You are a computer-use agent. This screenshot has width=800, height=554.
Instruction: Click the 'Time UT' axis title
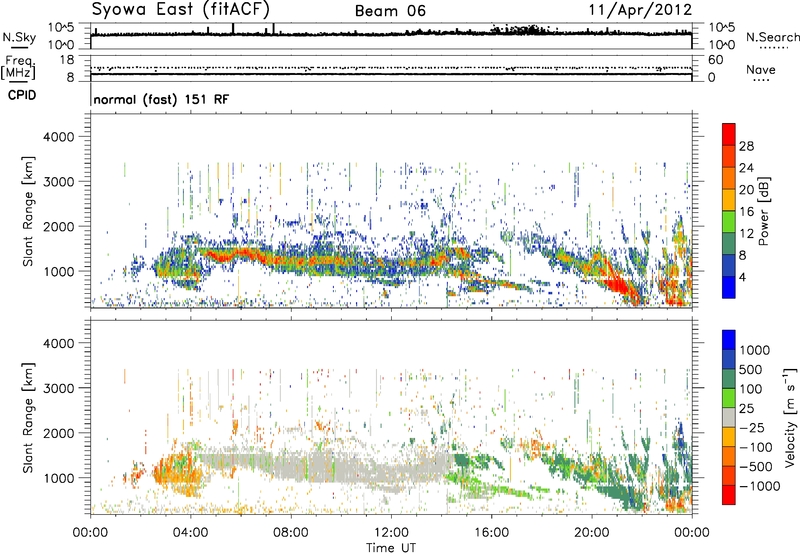pos(391,548)
